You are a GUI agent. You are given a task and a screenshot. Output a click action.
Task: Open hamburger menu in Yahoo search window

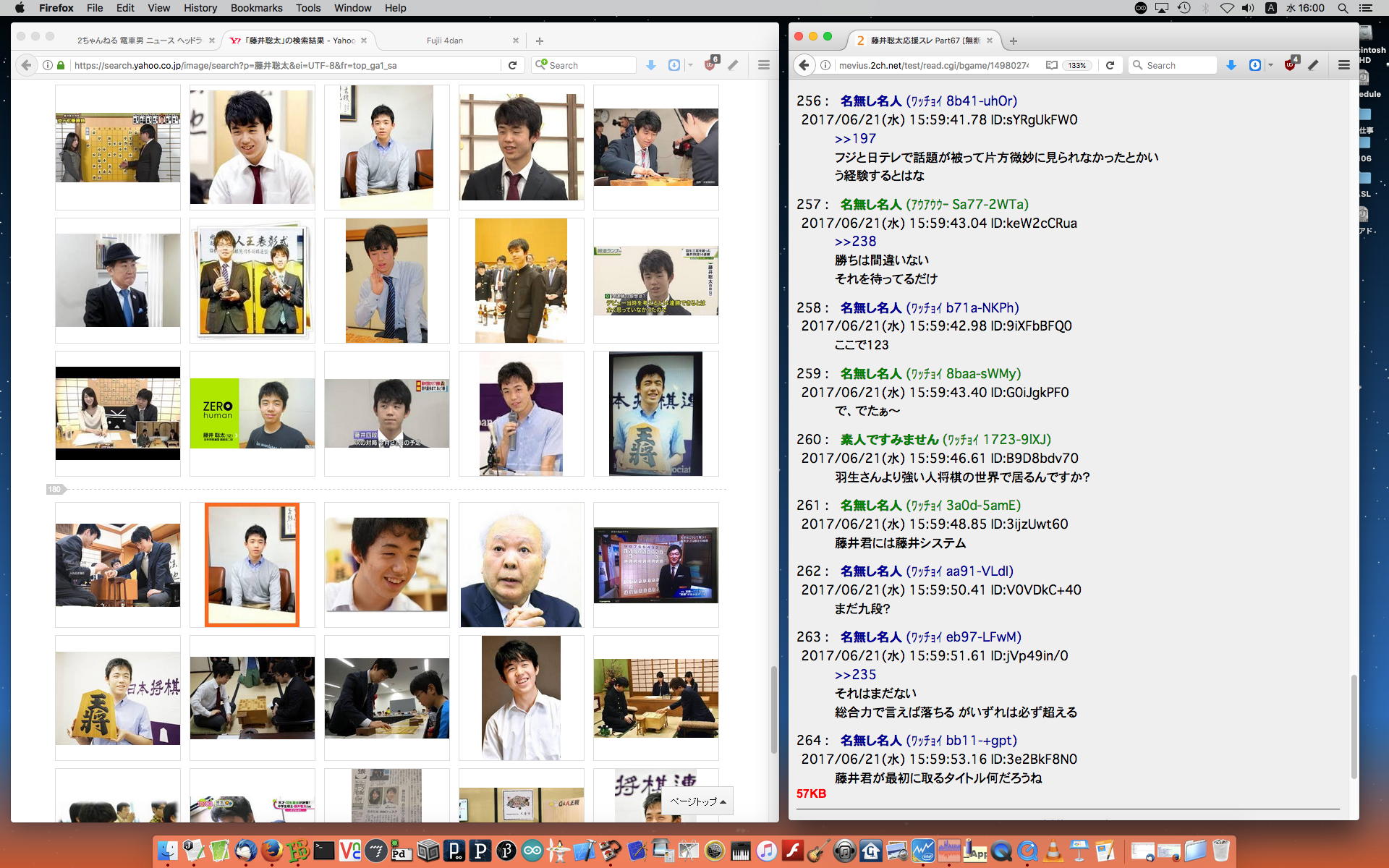tap(763, 65)
